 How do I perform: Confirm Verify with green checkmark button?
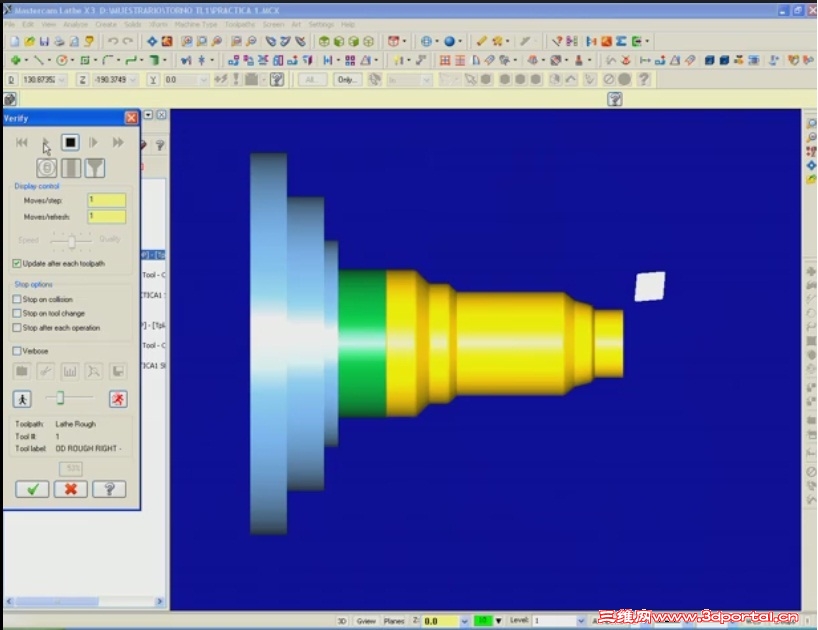pyautogui.click(x=32, y=489)
